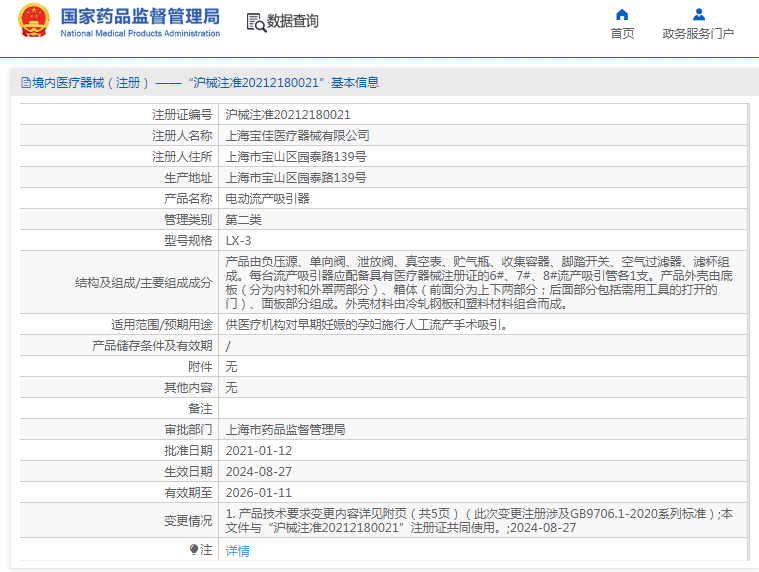Open the 数据查询 search icon
Viewport: 759px width, 572px height.
point(256,22)
